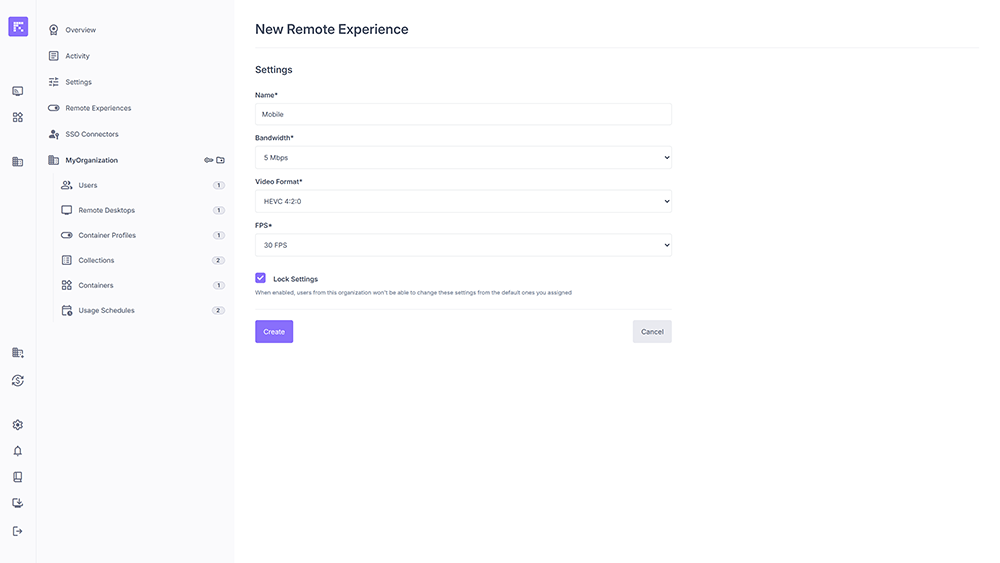Open notifications via the bell icon
Image resolution: width=1000 pixels, height=563 pixels.
click(17, 451)
